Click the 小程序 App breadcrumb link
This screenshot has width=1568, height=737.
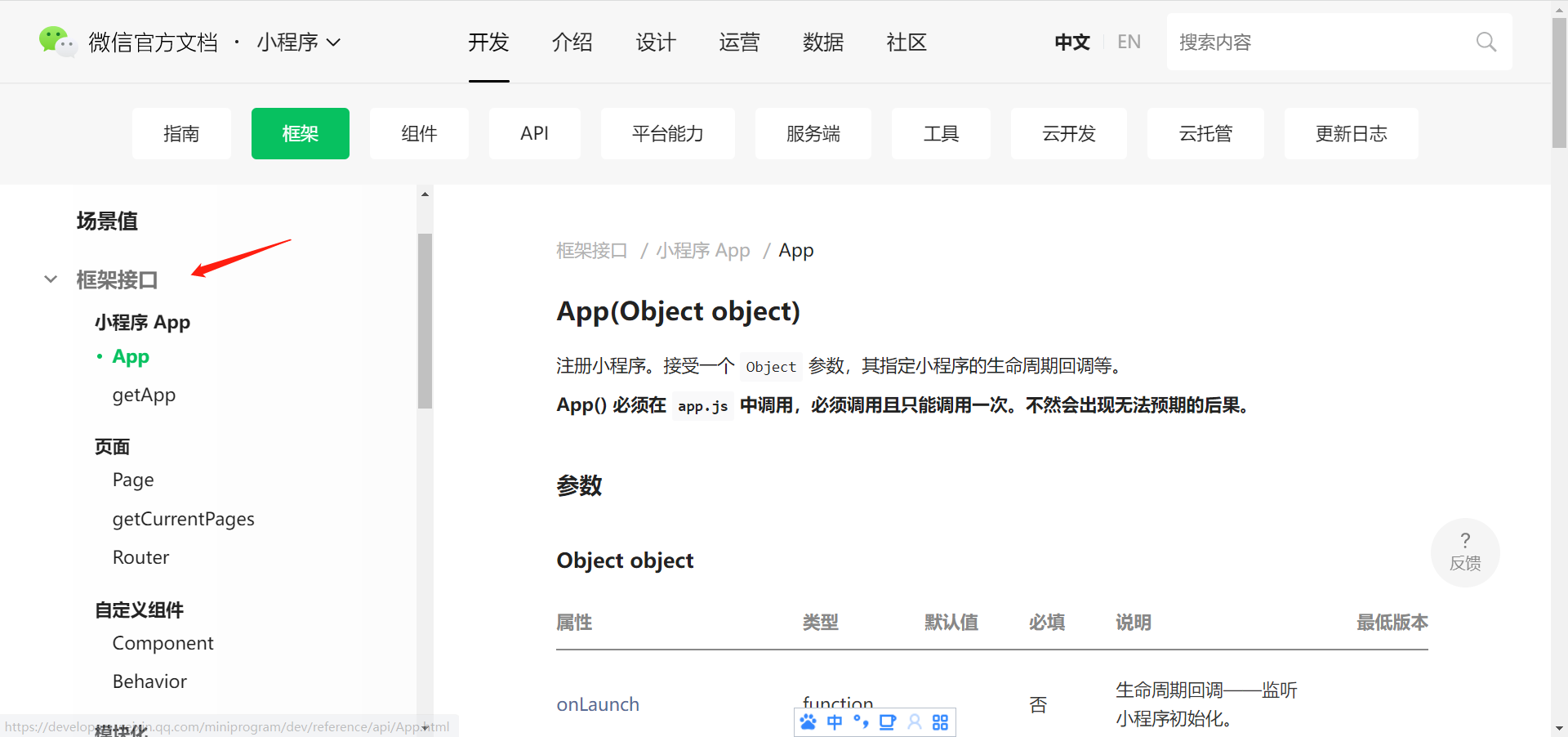pos(702,250)
